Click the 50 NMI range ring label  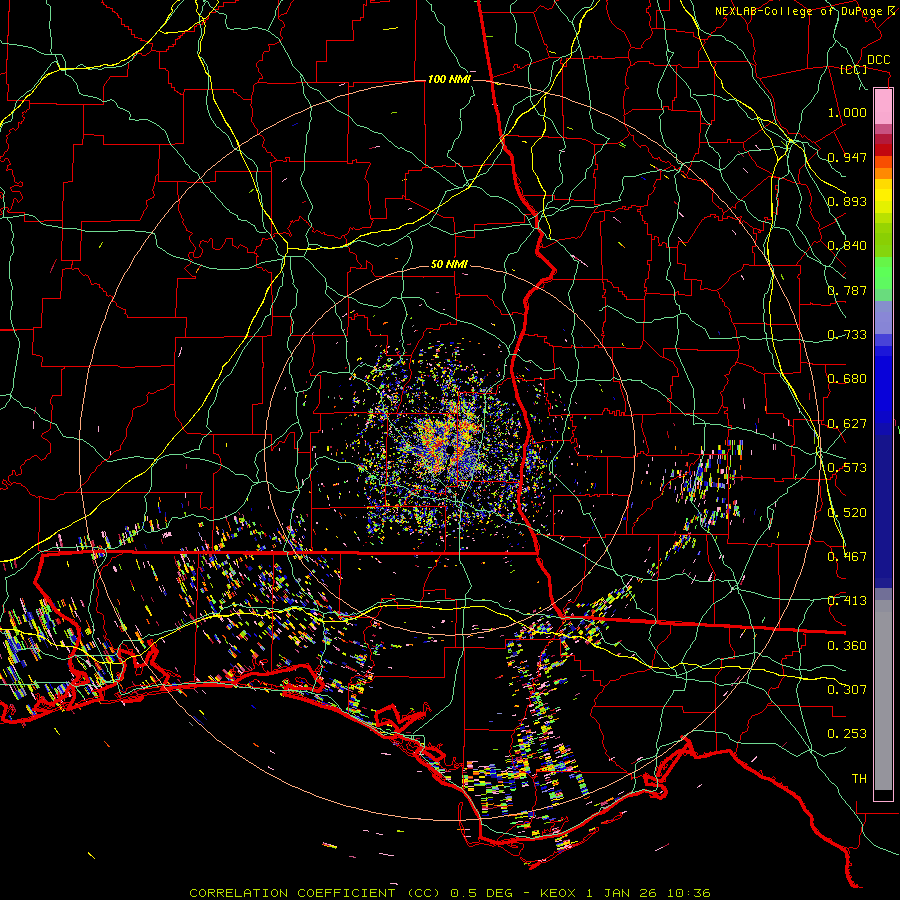pos(449,264)
